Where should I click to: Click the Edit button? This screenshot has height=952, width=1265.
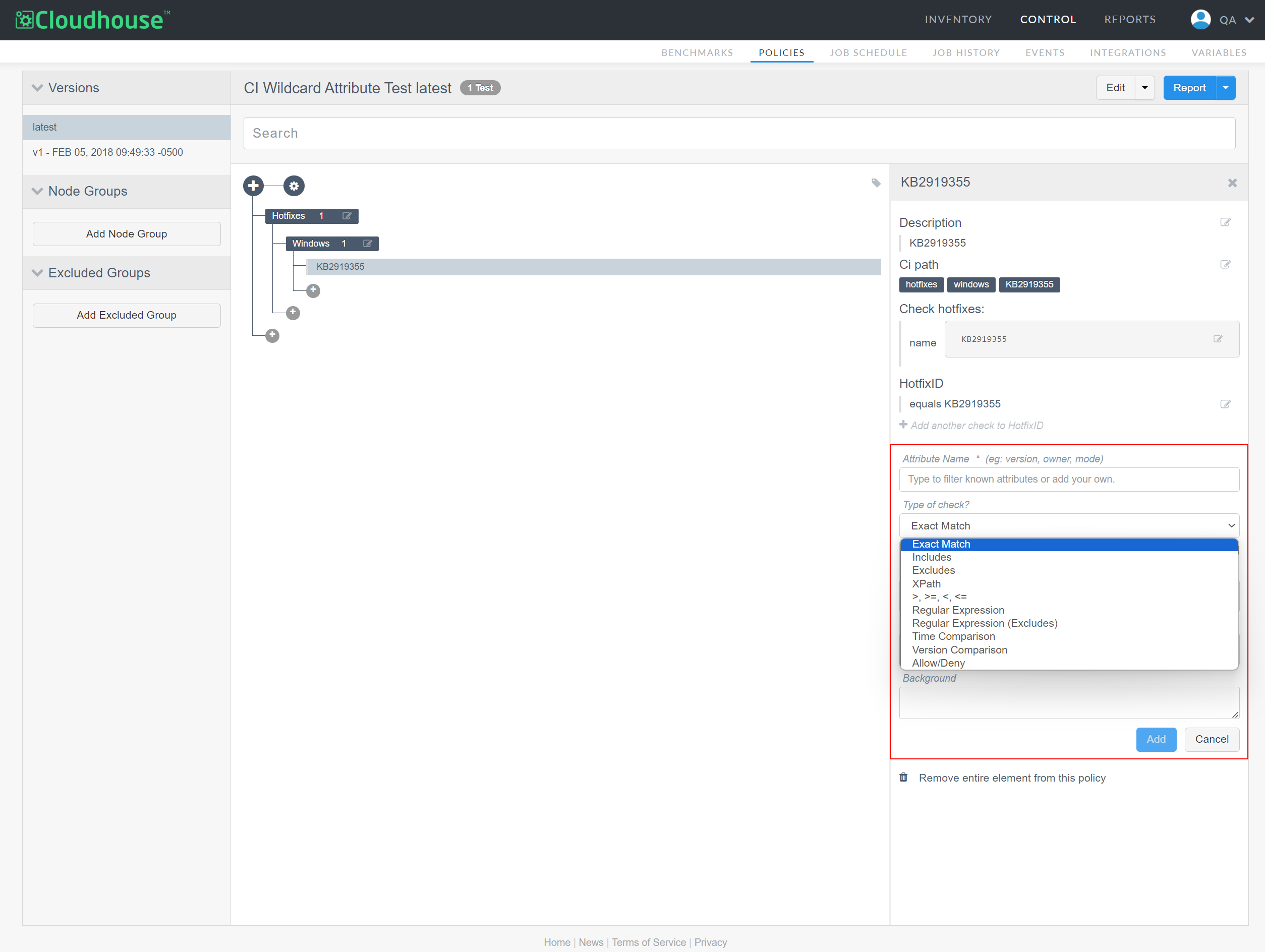(x=1115, y=87)
